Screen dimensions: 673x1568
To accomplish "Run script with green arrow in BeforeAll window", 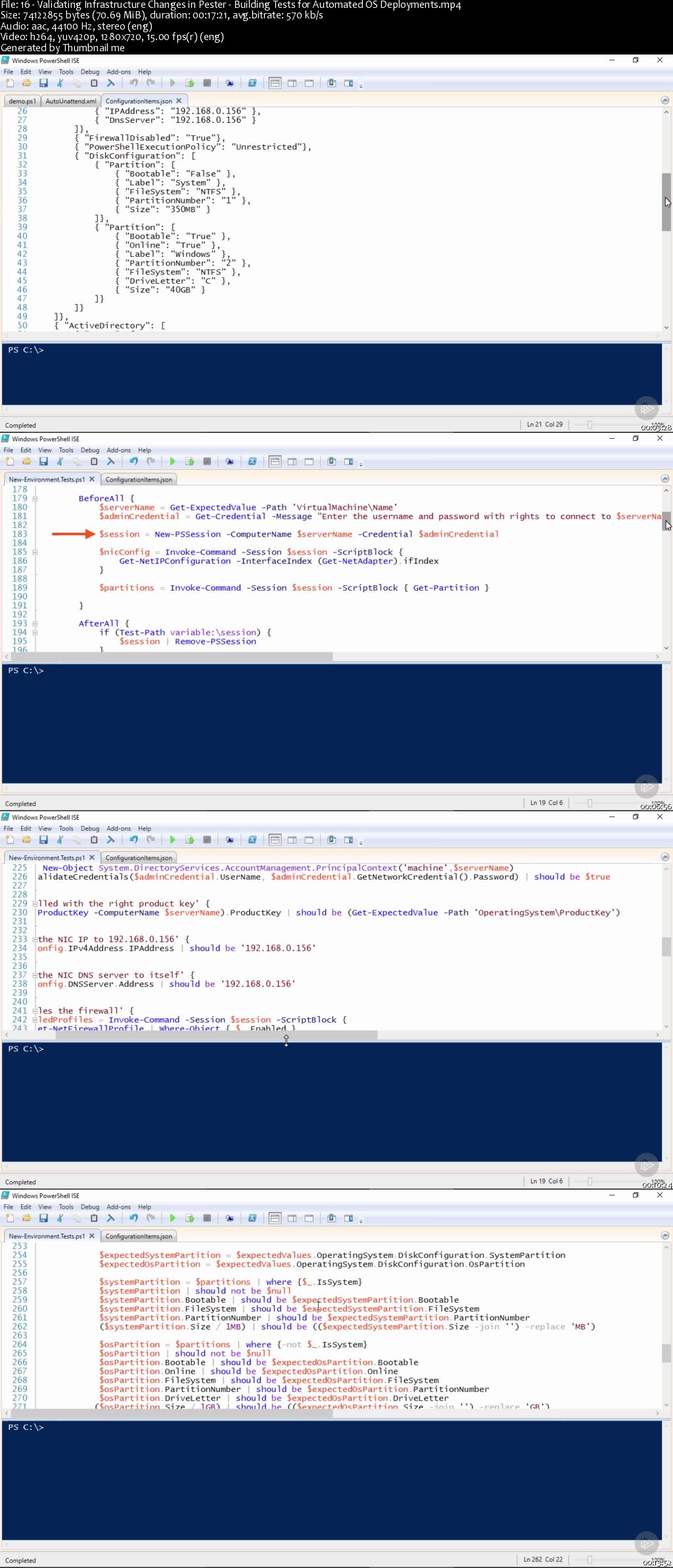I will point(173,462).
